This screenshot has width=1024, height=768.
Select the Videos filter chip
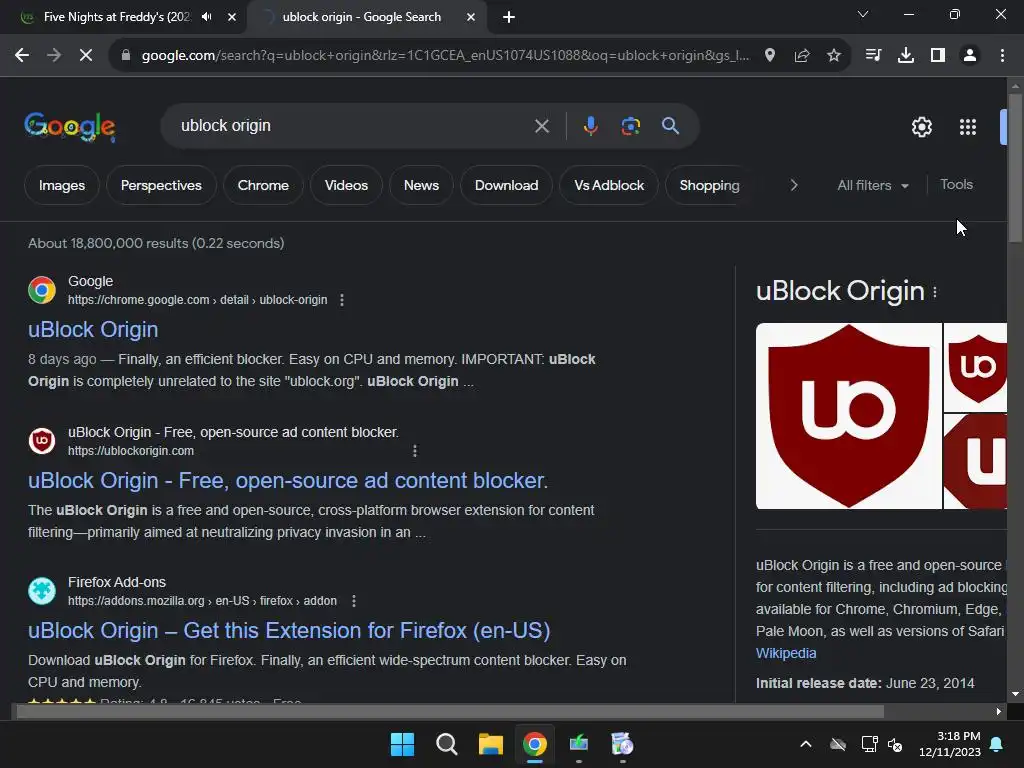coord(346,185)
